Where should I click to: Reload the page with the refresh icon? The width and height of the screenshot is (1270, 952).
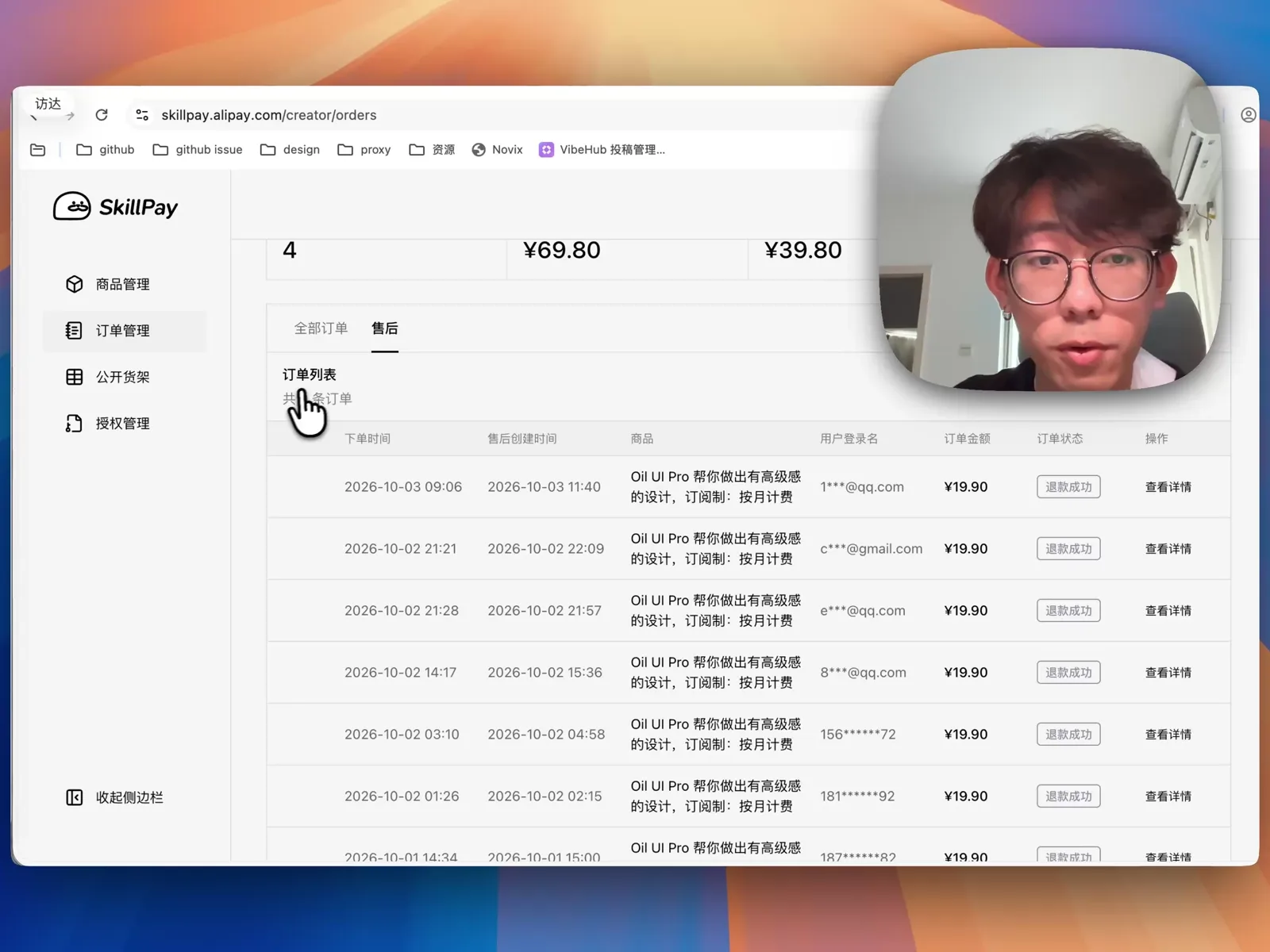coord(102,115)
